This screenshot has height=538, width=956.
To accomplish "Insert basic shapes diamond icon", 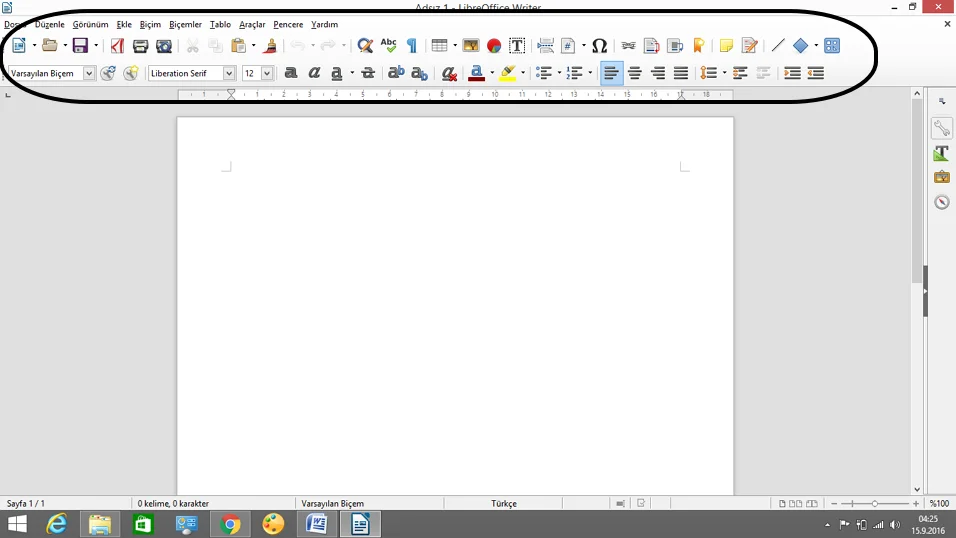I will [x=801, y=46].
